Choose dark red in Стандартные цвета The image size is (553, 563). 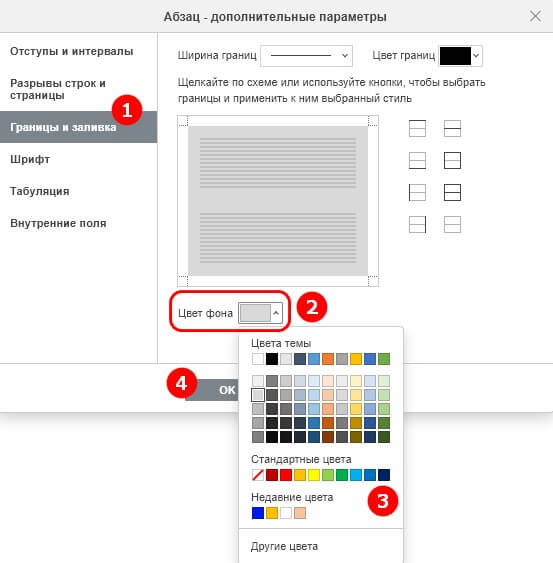[x=272, y=475]
